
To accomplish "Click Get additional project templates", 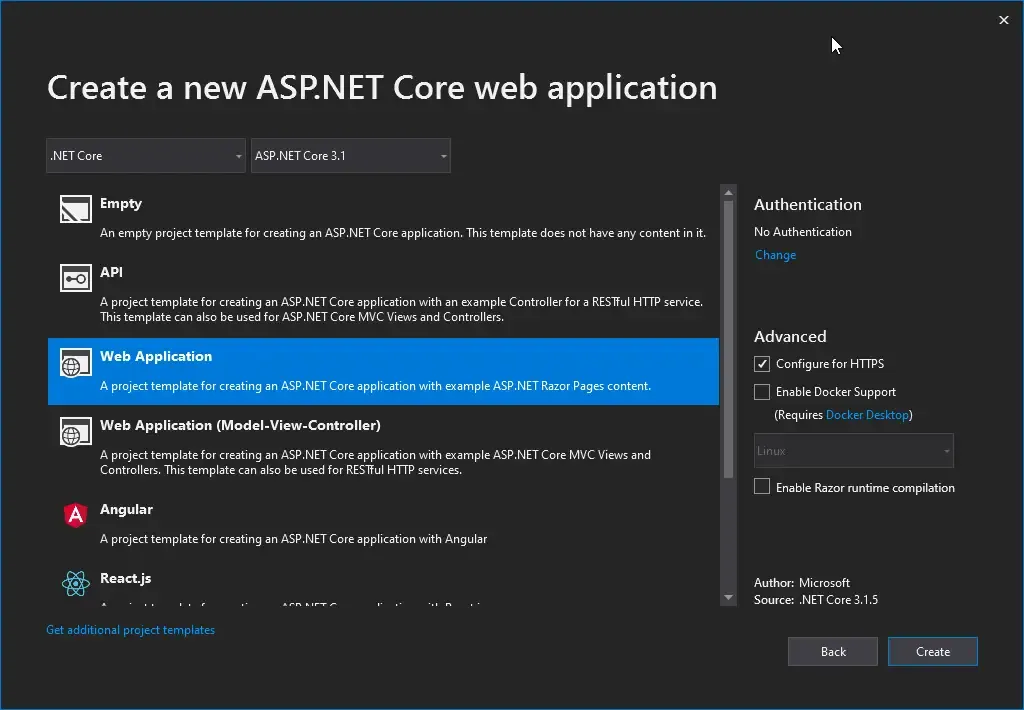I will [130, 629].
